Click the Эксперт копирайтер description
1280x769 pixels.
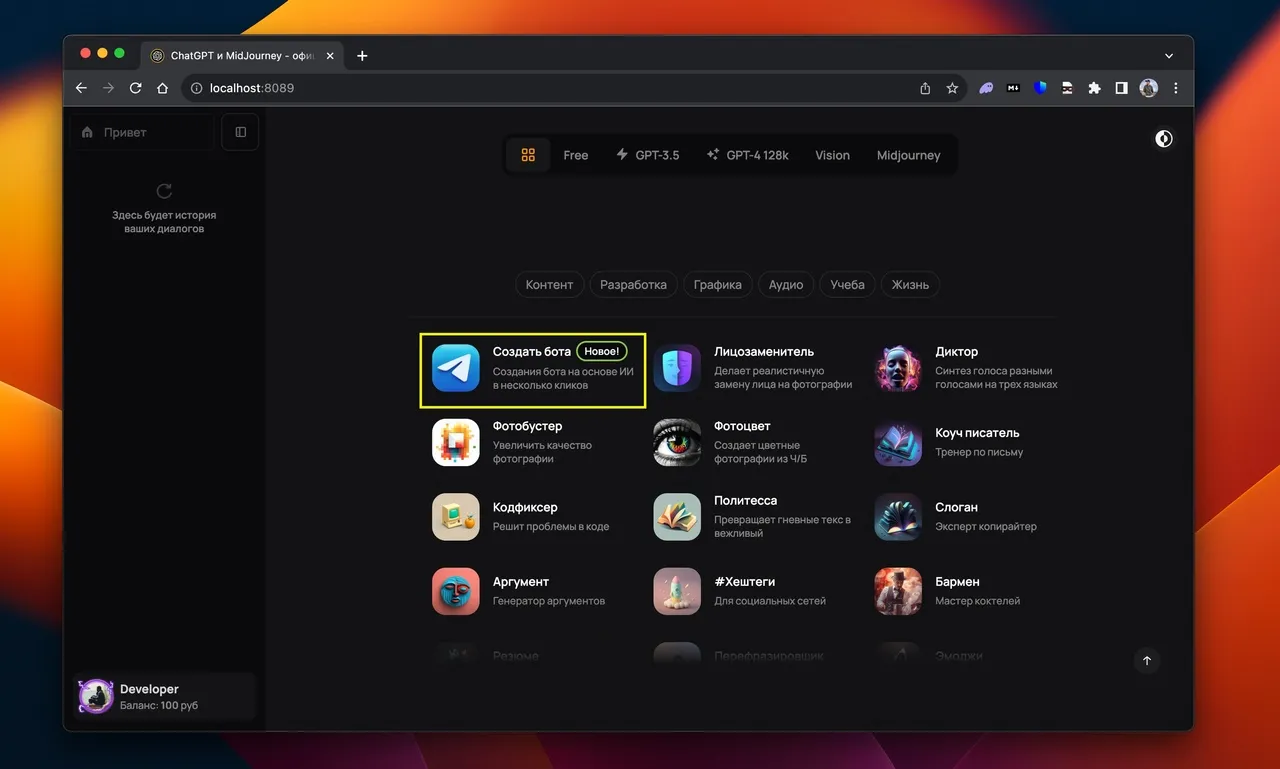(x=986, y=526)
